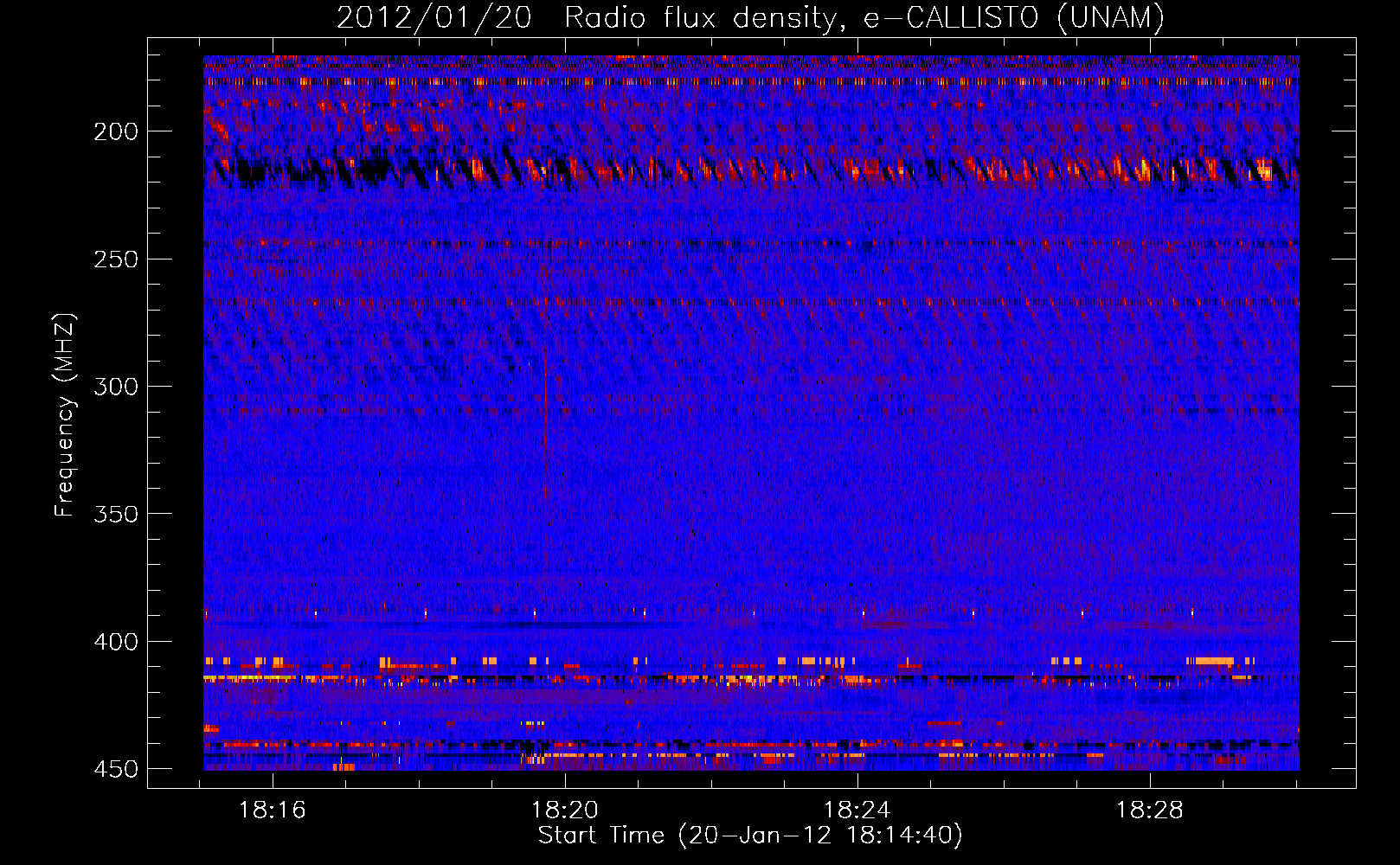
Task: Click the plot title '2012/01/20 Radio flux density'
Action: (750, 17)
